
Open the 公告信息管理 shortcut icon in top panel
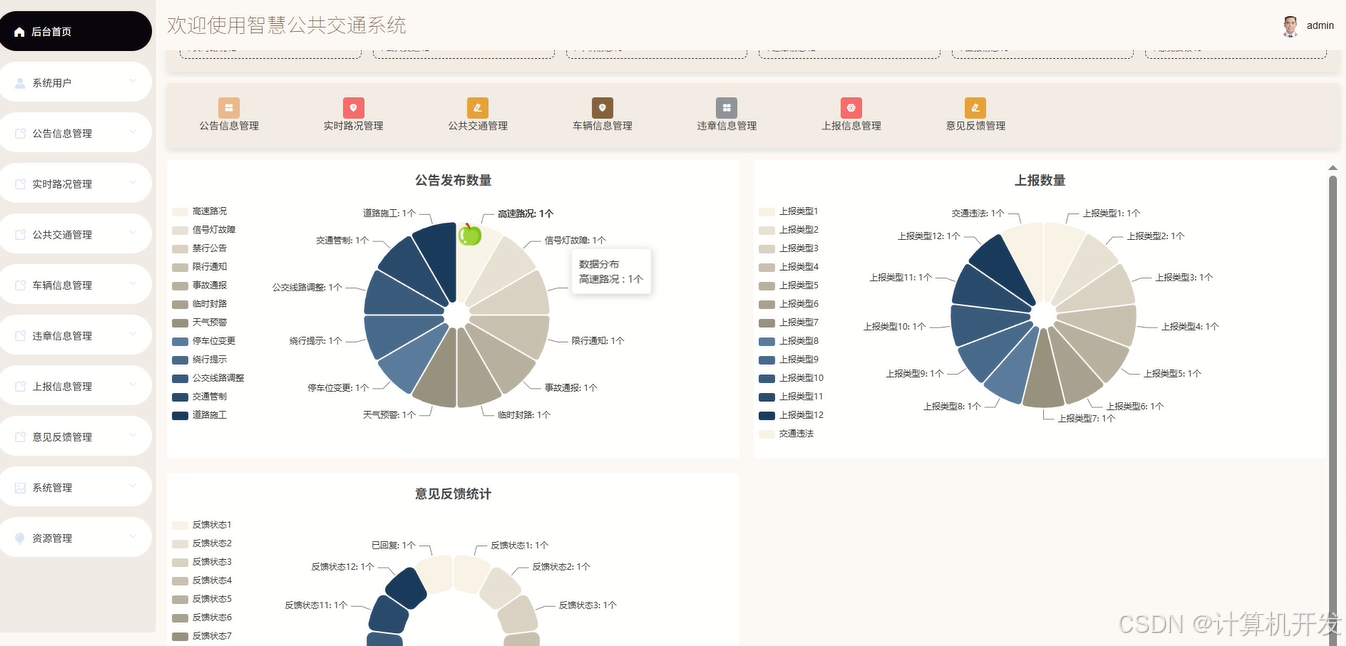(229, 108)
